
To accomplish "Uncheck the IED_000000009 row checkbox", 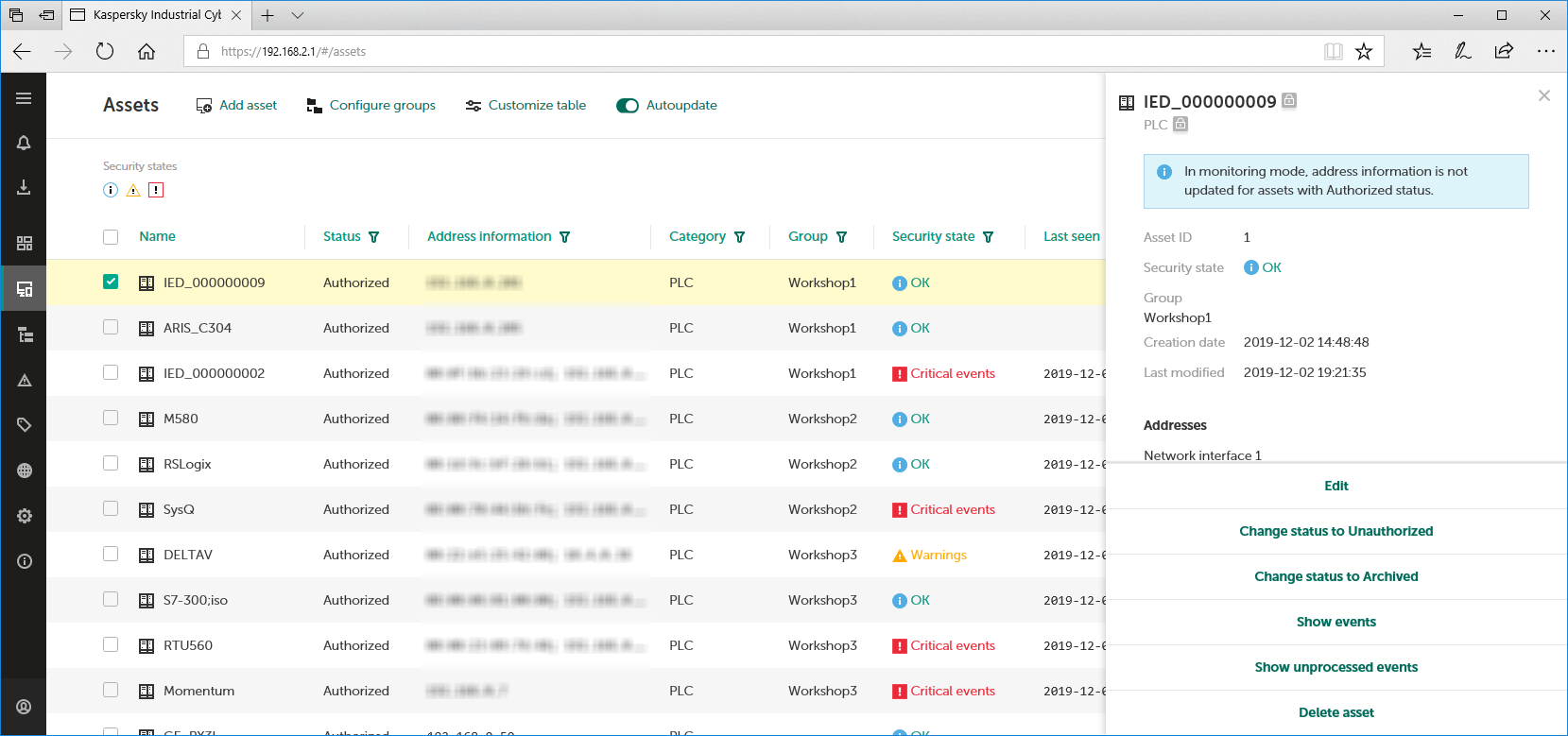I will [x=111, y=282].
